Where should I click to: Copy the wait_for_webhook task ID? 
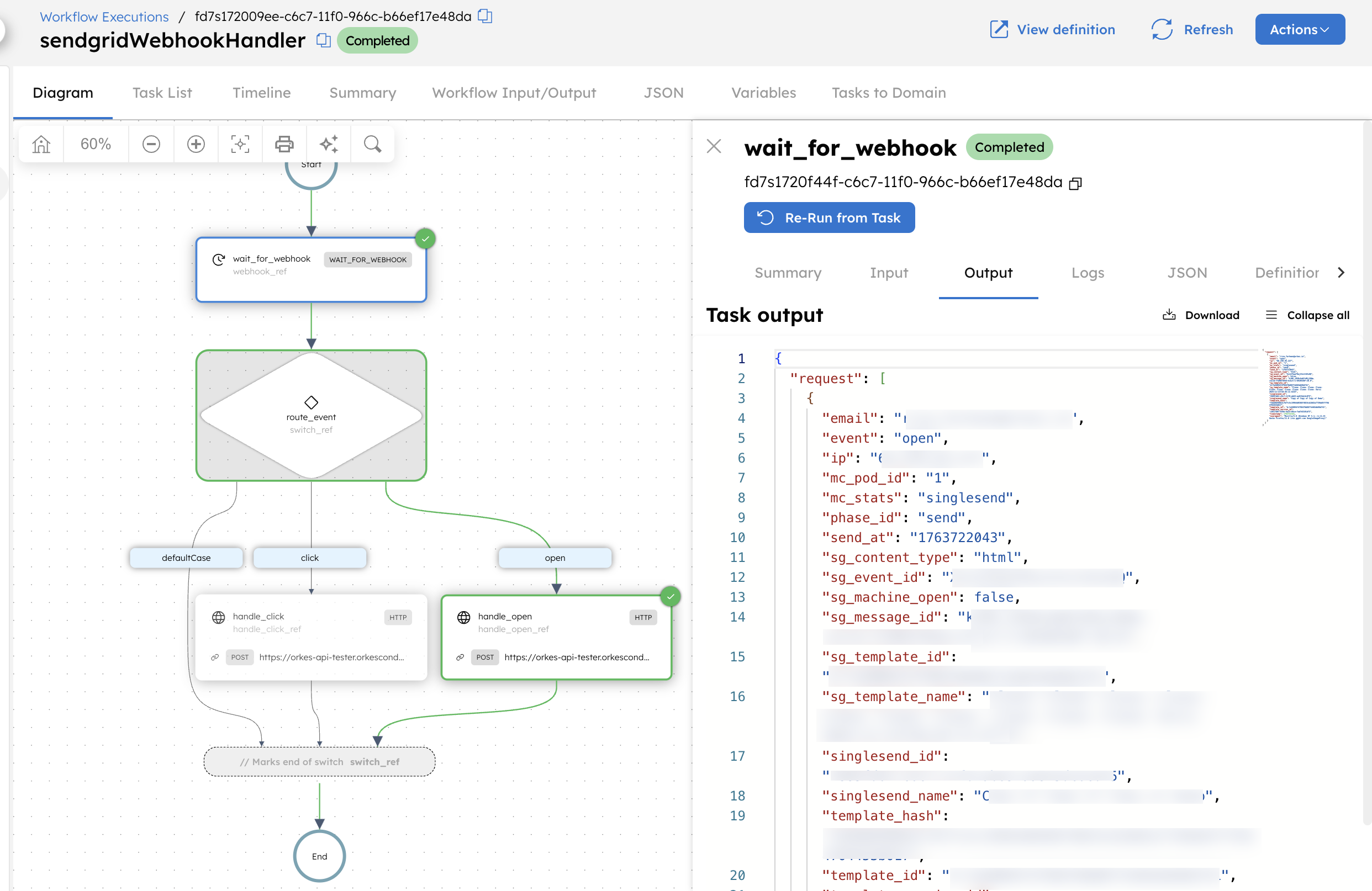tap(1076, 183)
